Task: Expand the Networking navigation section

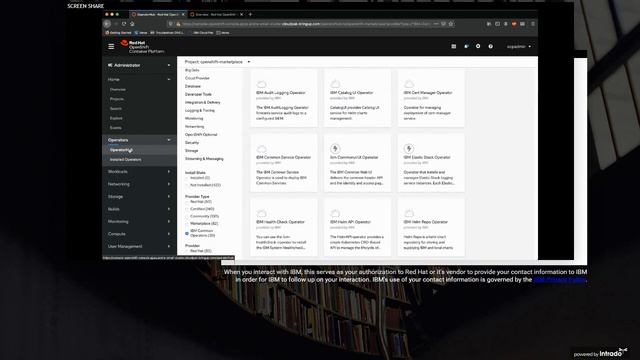Action: [x=139, y=184]
